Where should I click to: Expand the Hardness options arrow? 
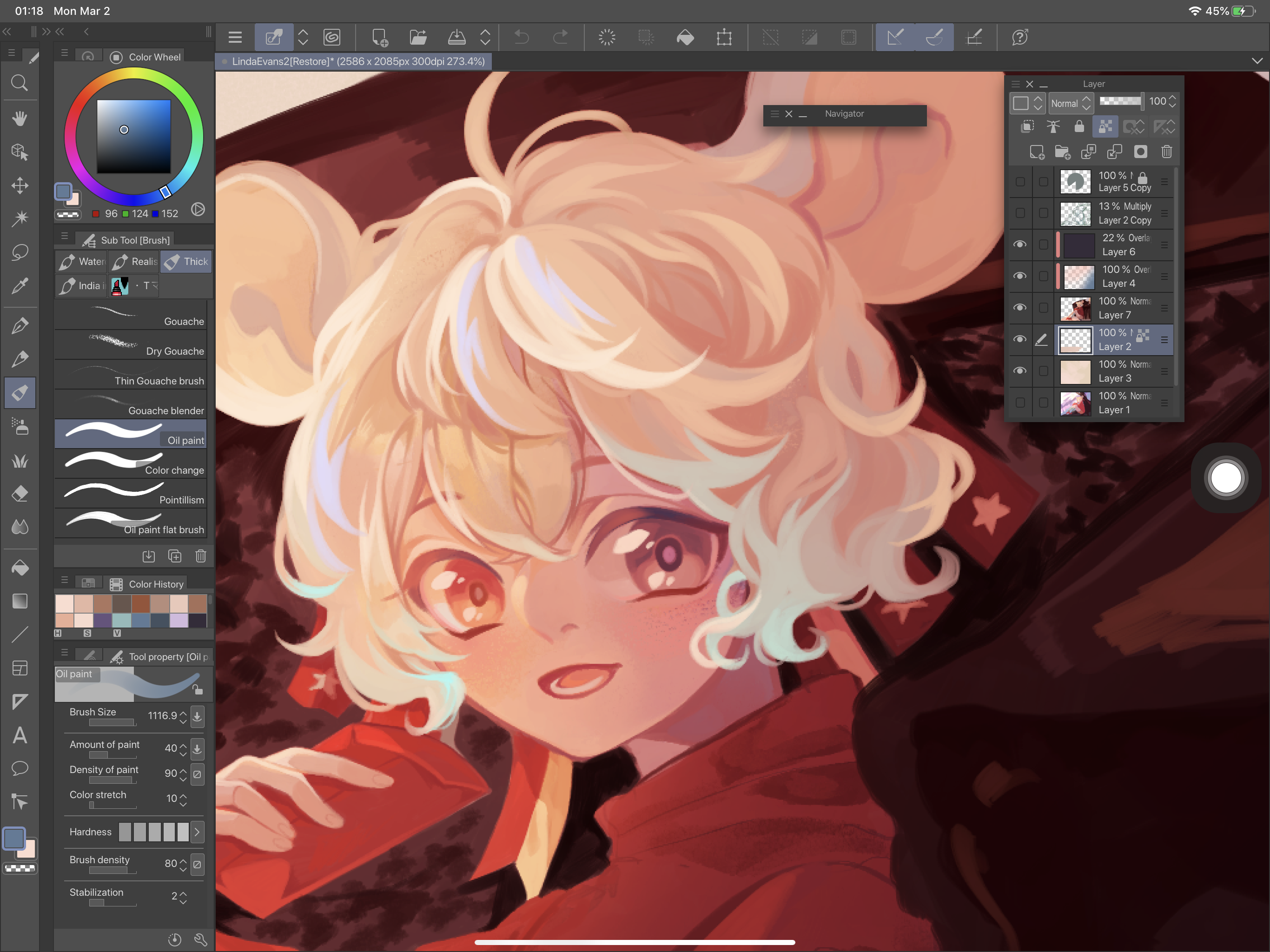197,832
